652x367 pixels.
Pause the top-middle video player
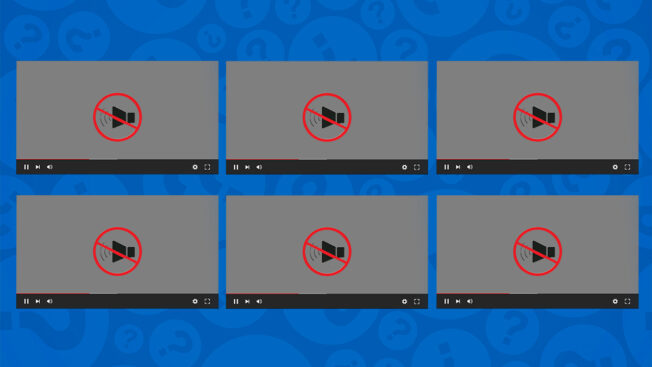pos(236,167)
